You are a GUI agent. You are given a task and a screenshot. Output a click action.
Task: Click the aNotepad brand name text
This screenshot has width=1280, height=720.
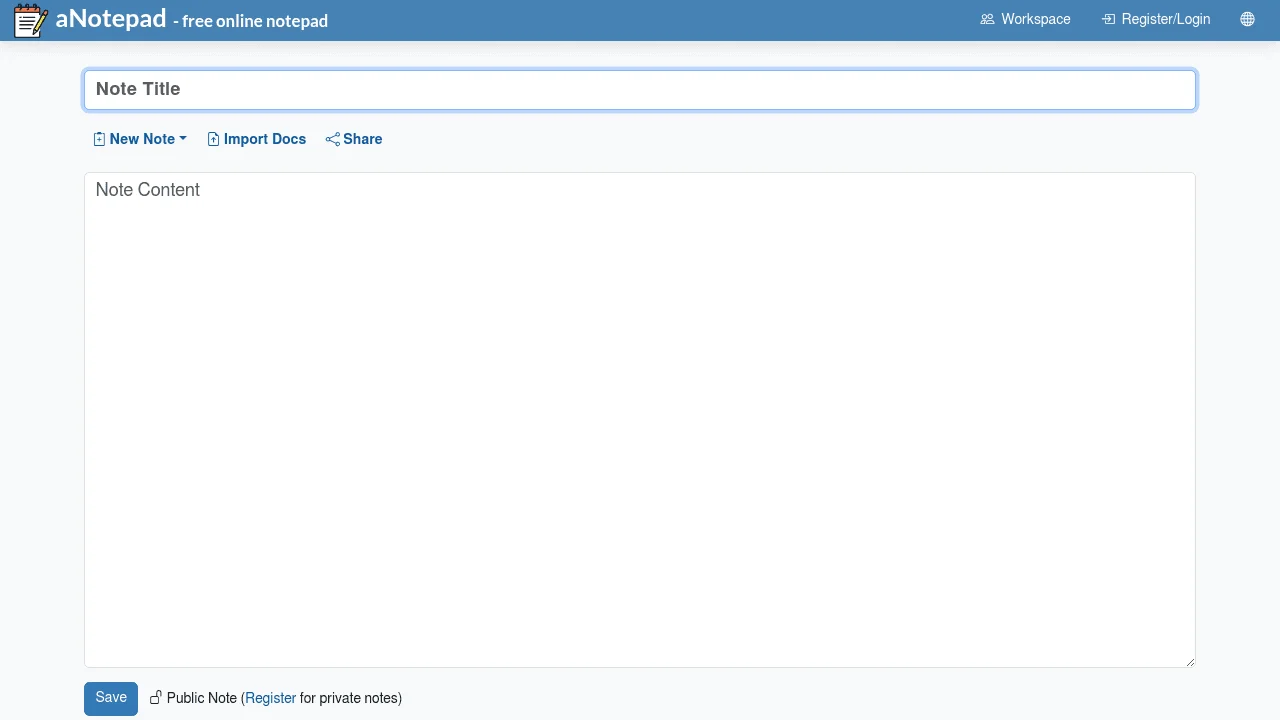click(111, 19)
